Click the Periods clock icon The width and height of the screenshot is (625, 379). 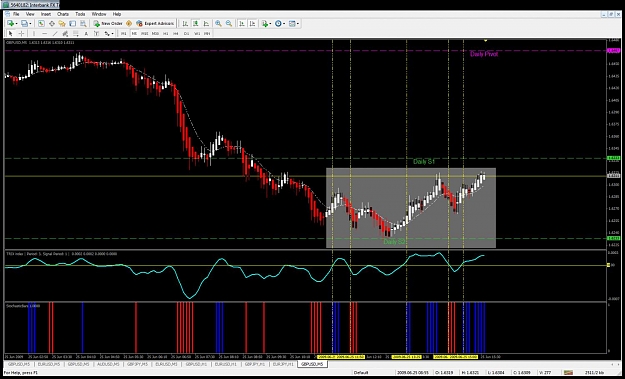[x=278, y=24]
